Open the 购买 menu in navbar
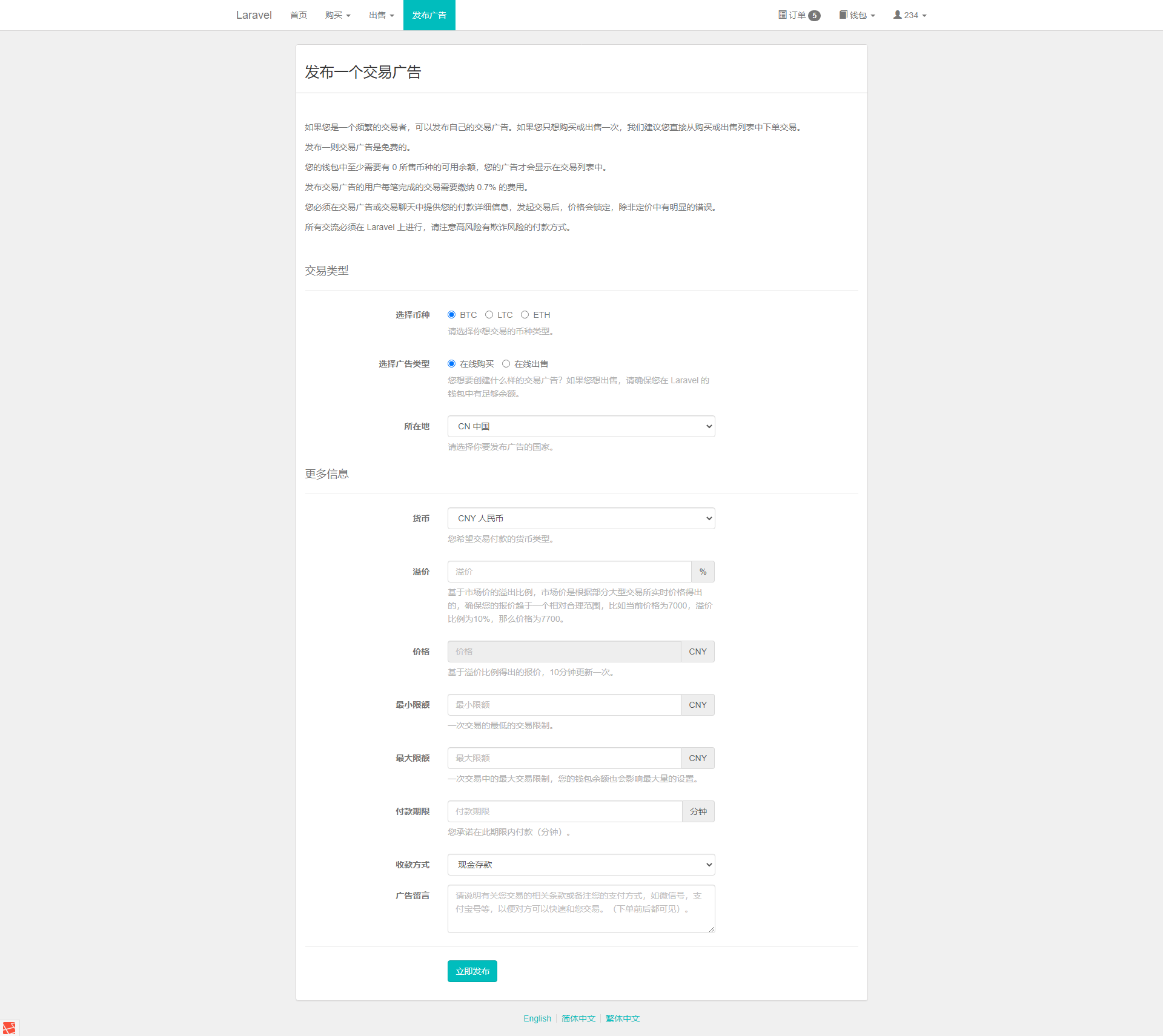This screenshot has width=1163, height=1036. (x=337, y=15)
